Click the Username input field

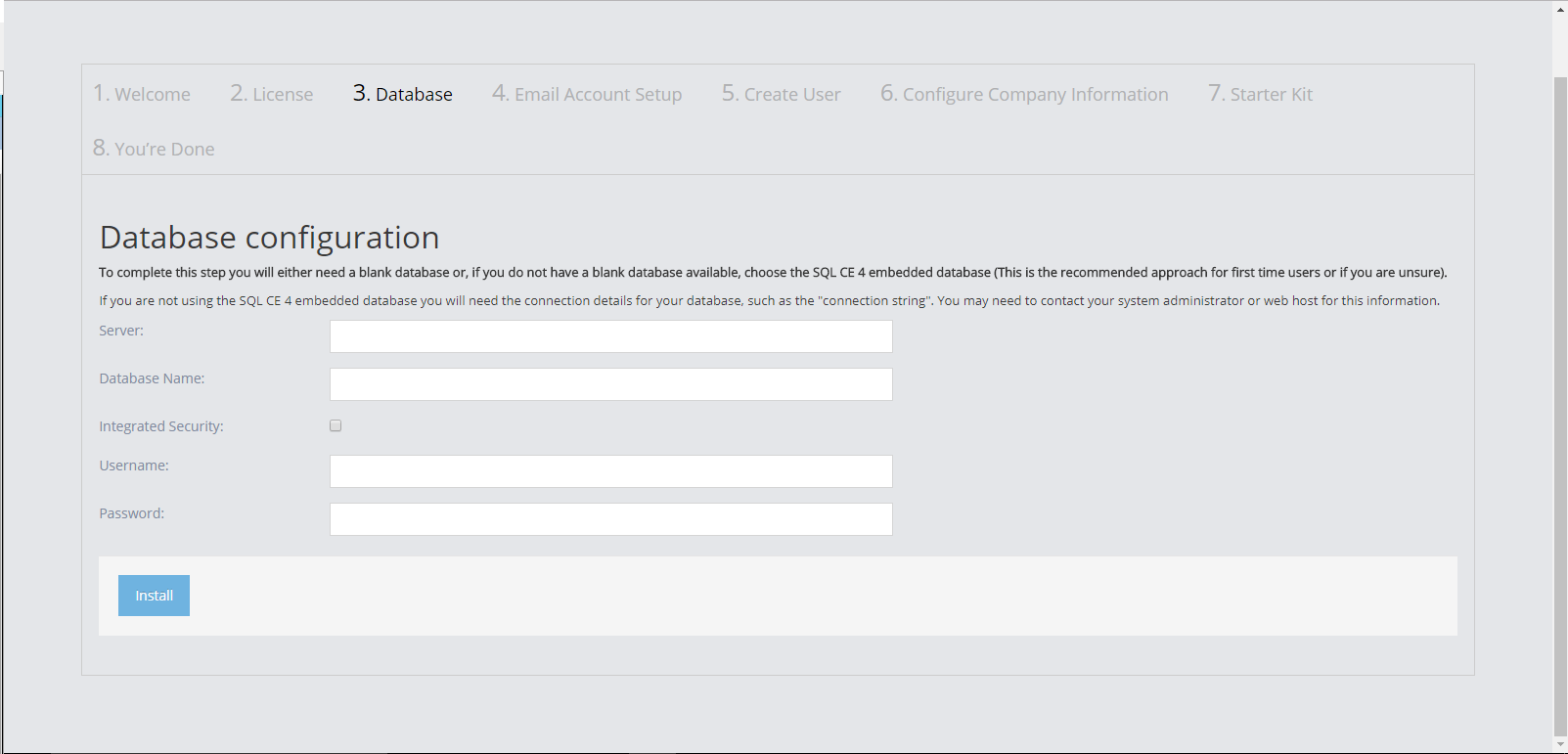pos(610,471)
